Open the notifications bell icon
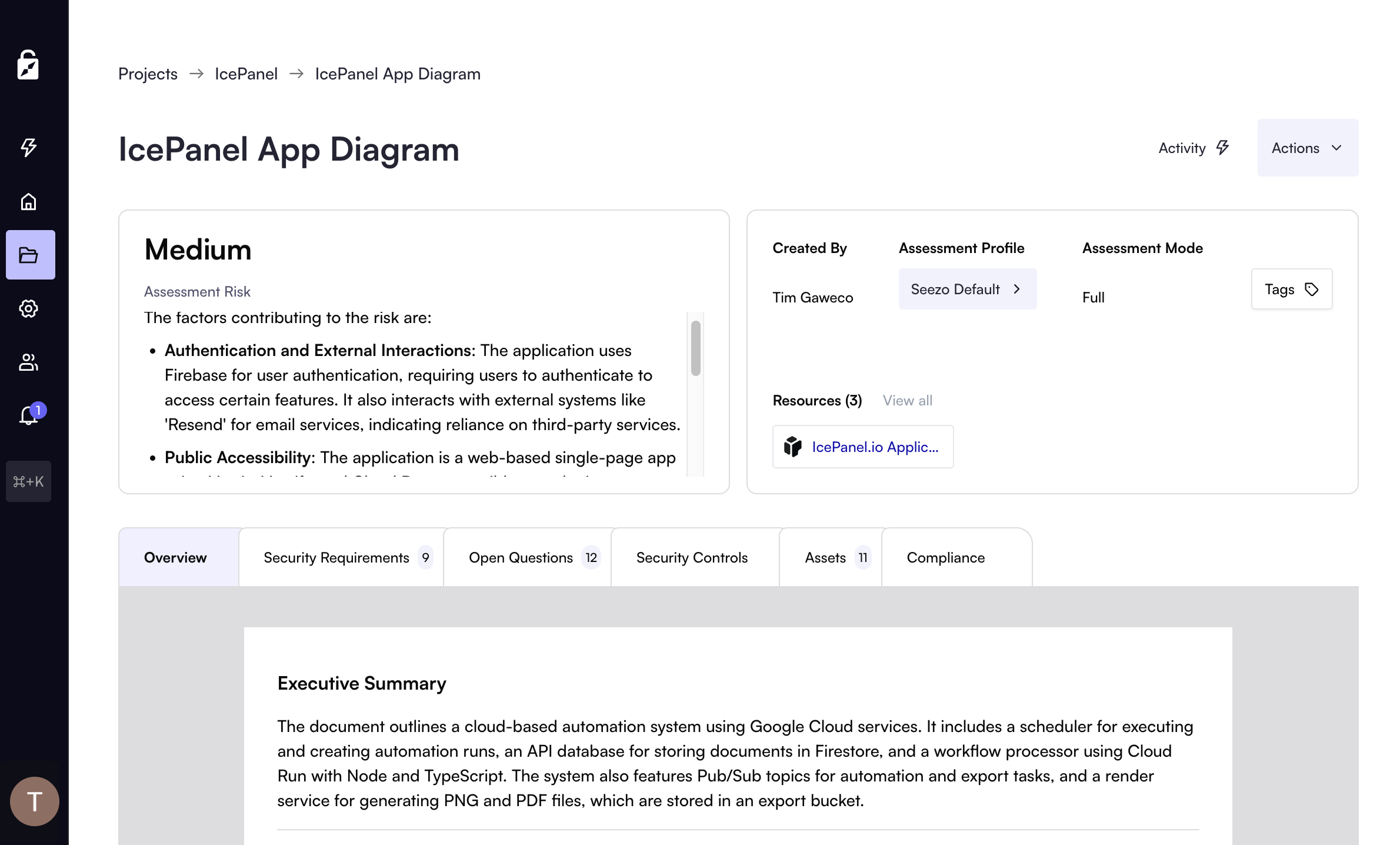1400x845 pixels. point(28,415)
